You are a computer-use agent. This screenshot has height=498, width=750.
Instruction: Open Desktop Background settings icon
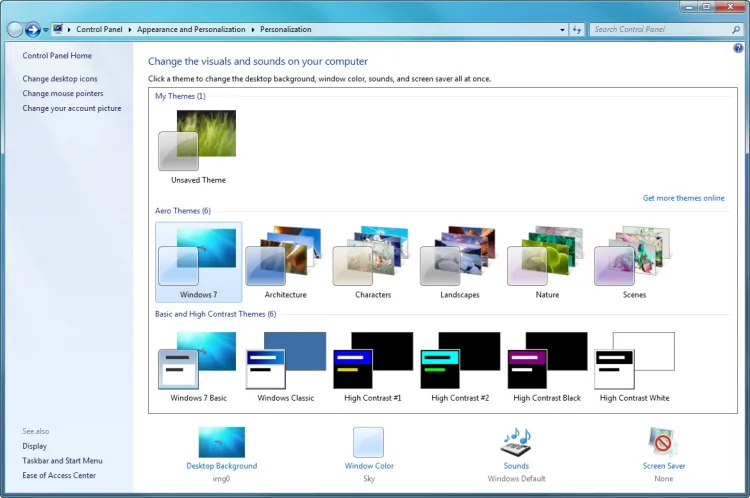pos(221,442)
